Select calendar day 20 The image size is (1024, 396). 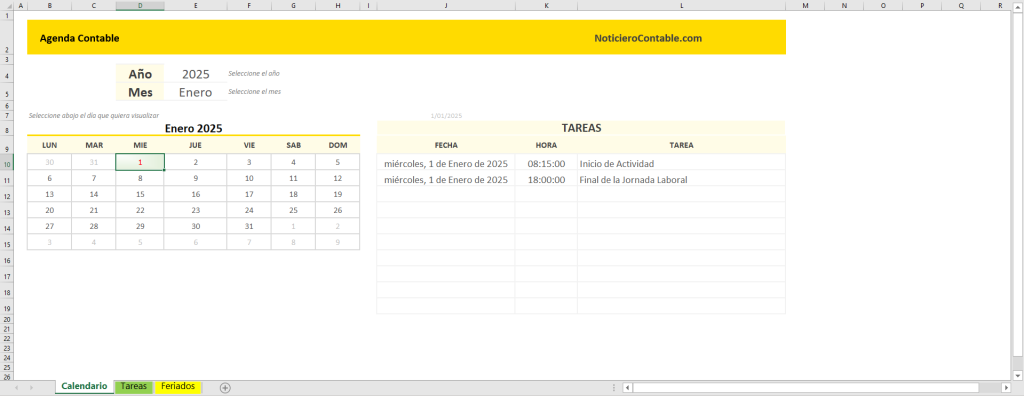coord(50,210)
